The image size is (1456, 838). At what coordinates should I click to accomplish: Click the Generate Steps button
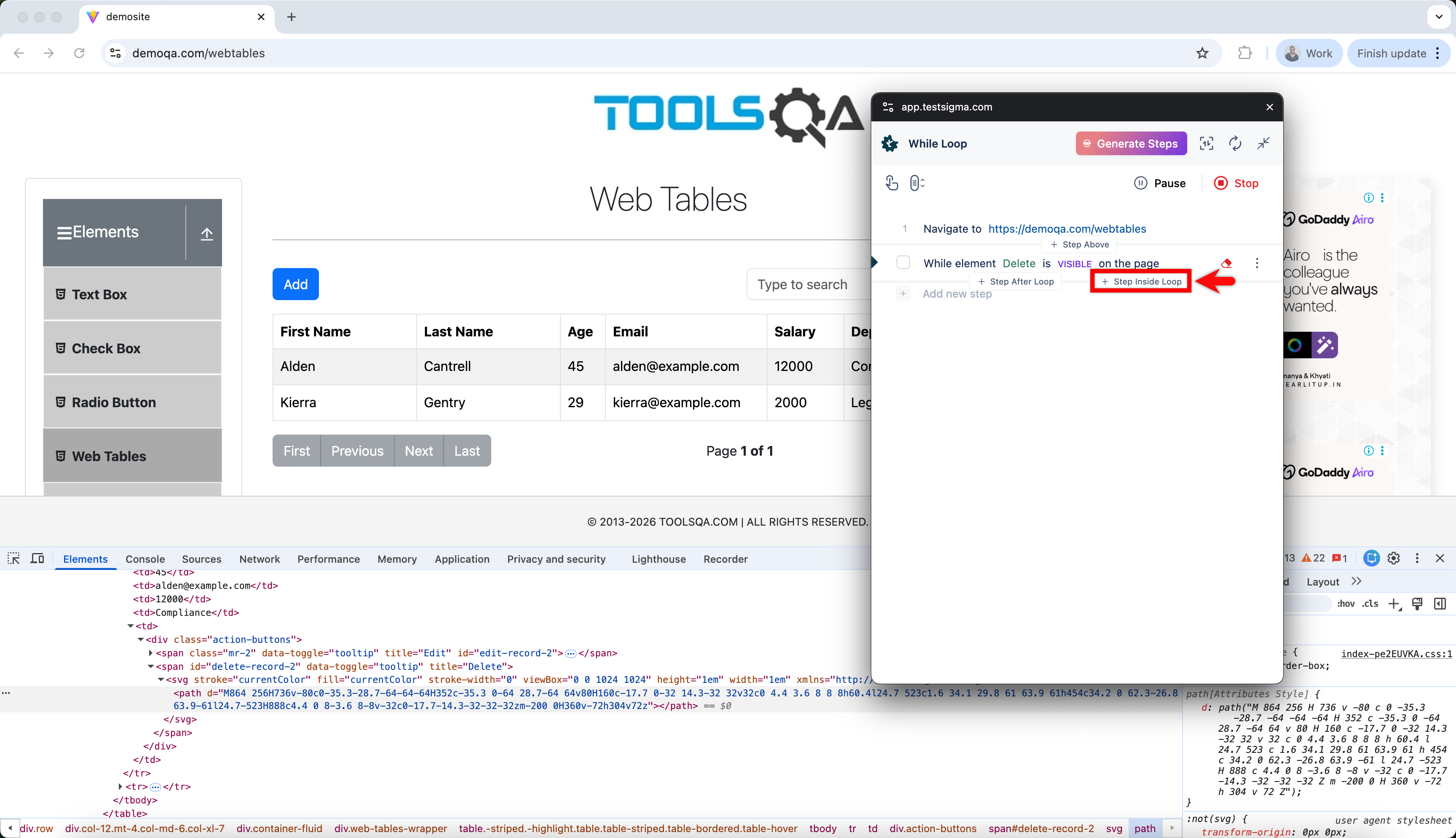(x=1131, y=143)
